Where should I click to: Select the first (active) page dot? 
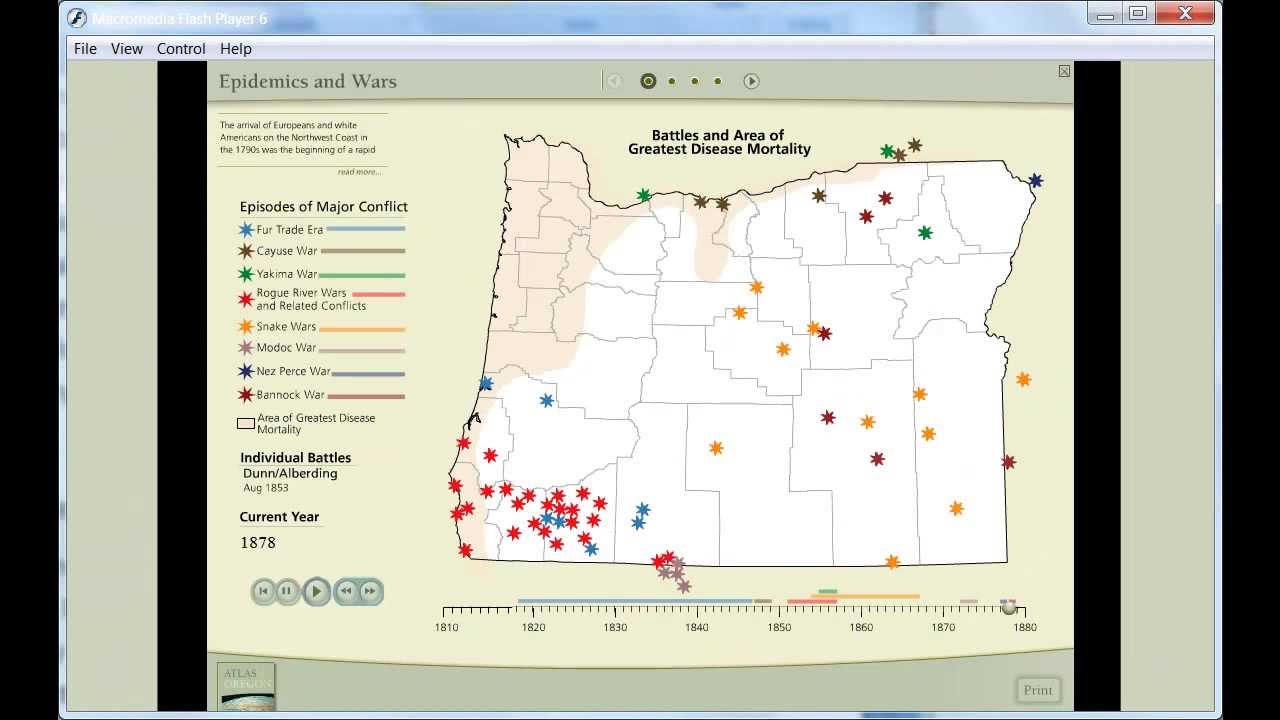(648, 81)
